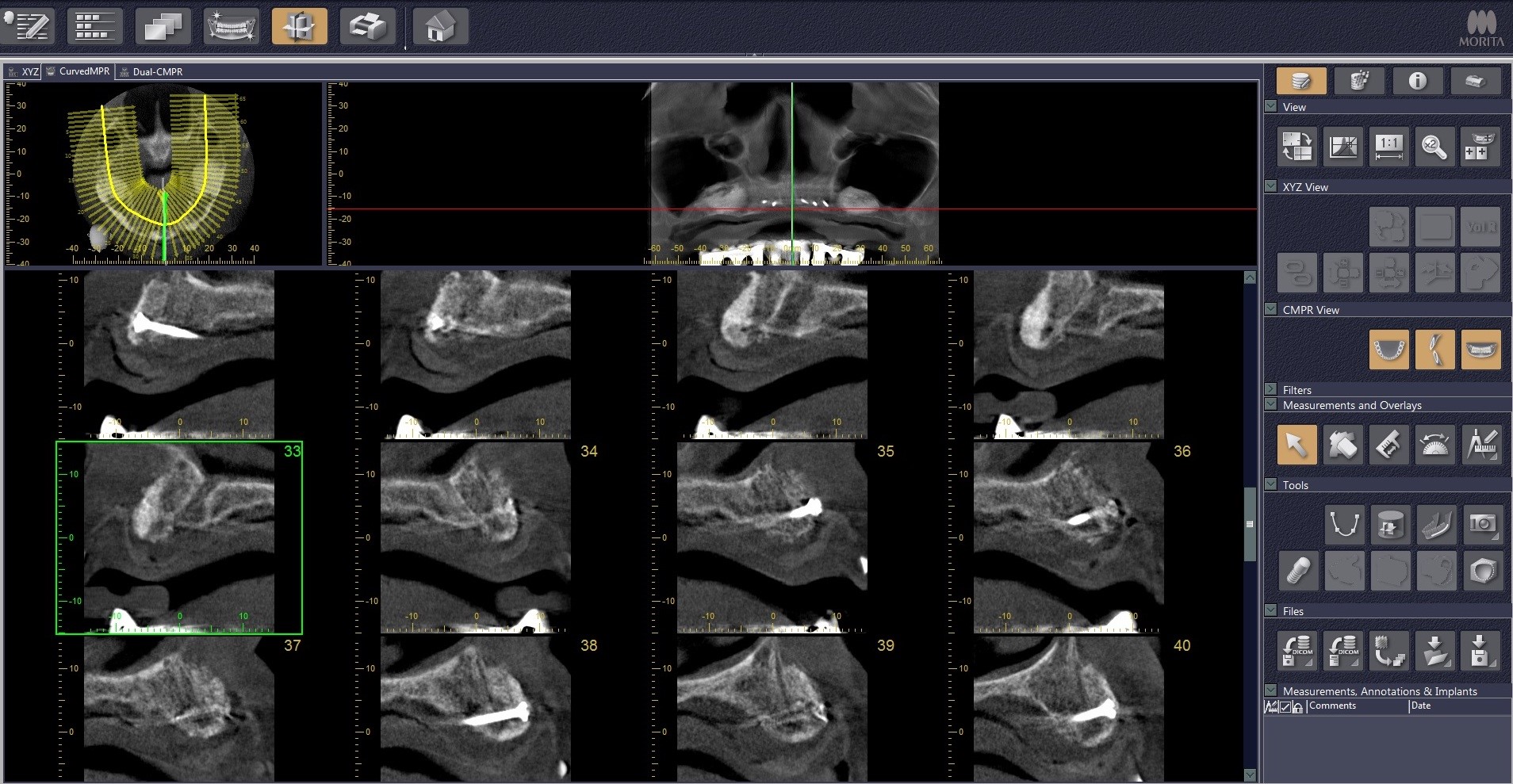
Task: Choose the eraser tool for overlays
Action: click(x=1343, y=445)
